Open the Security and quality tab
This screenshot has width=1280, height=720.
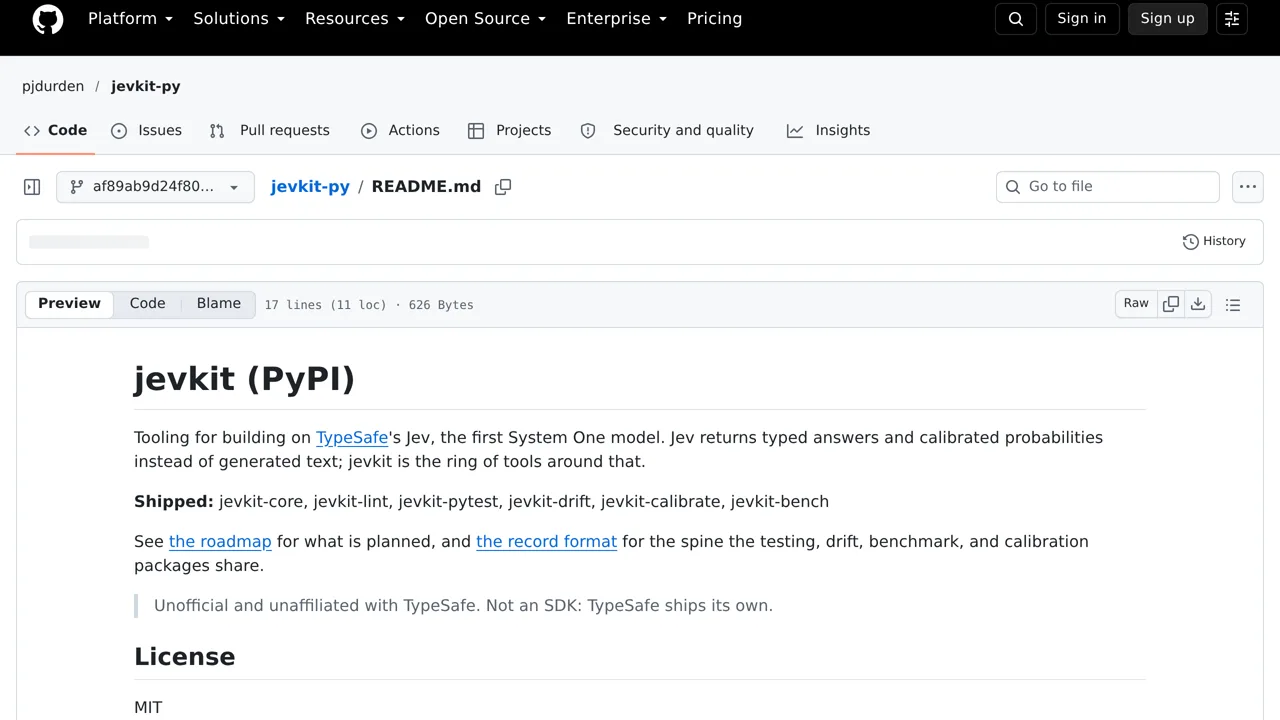pyautogui.click(x=668, y=131)
